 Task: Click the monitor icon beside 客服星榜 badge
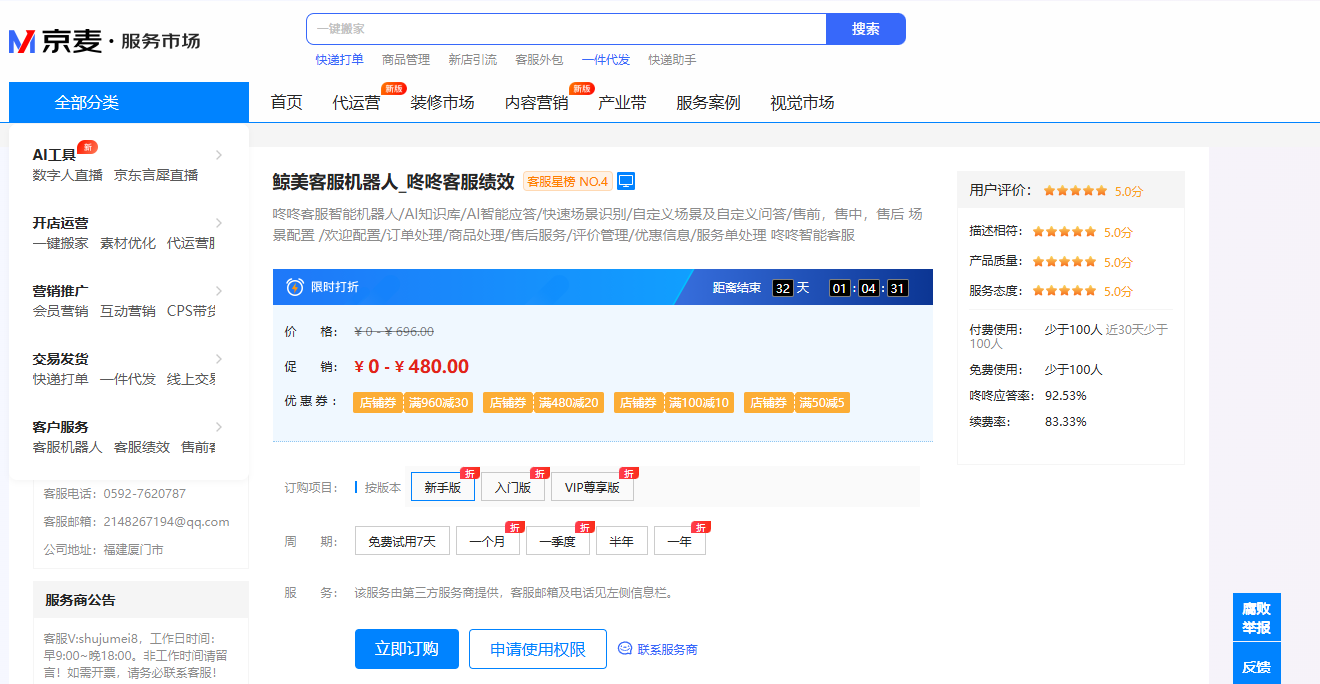tap(626, 181)
